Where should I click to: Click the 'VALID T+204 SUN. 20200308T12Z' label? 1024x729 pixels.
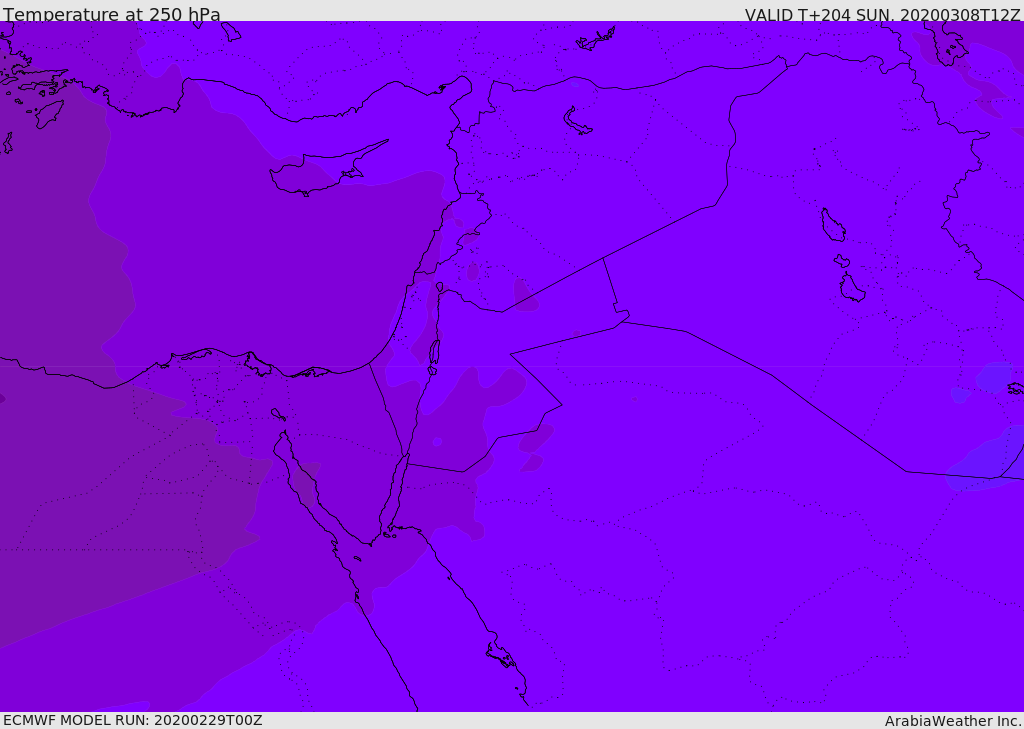click(882, 15)
